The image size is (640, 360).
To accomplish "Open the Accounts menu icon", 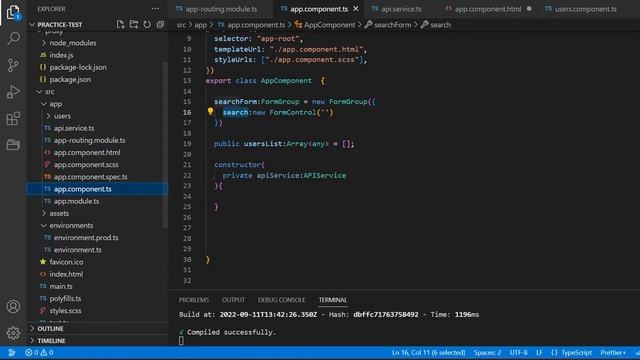I will tap(13, 307).
